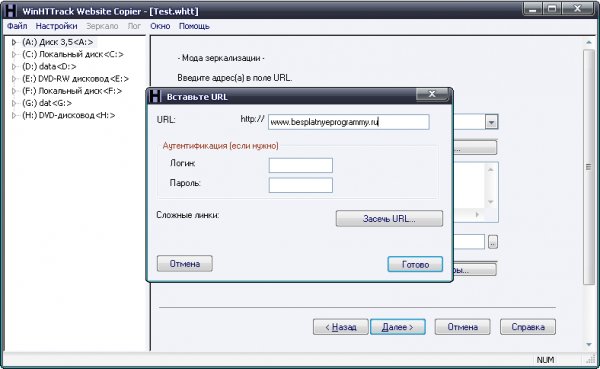Click the NUM status bar indicator
The width and height of the screenshot is (600, 369).
[545, 360]
